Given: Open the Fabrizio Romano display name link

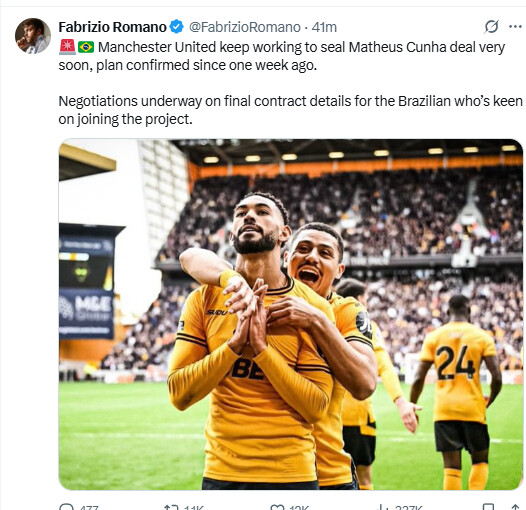Looking at the screenshot, I should click(x=112, y=27).
